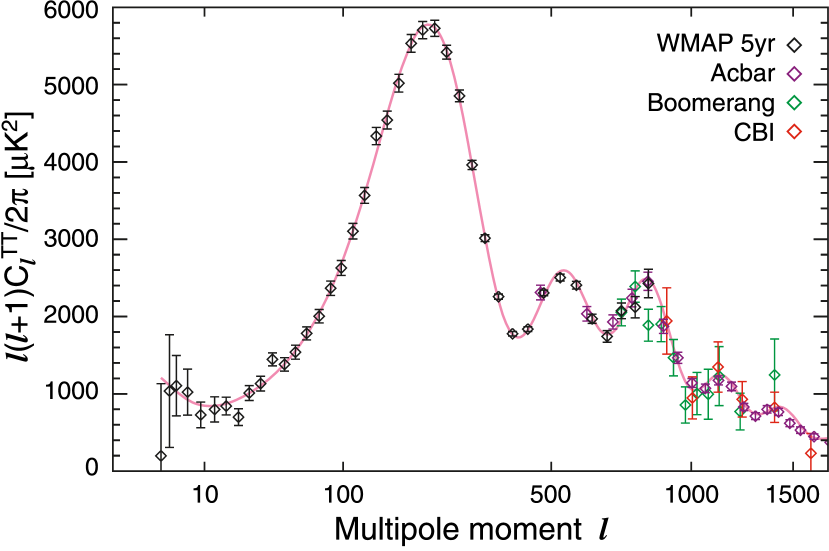Click the green diamond legend marker
829x551 pixels.
point(794,102)
